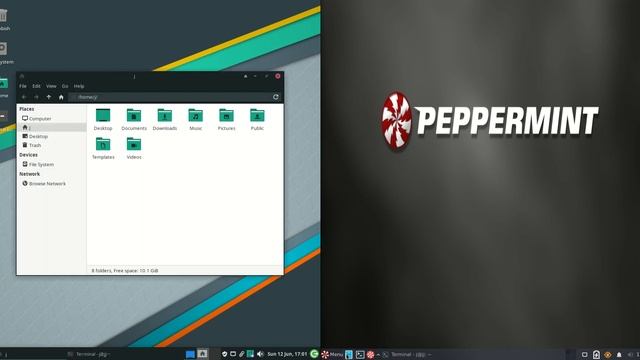
Task: Reload the current folder view
Action: click(x=276, y=97)
